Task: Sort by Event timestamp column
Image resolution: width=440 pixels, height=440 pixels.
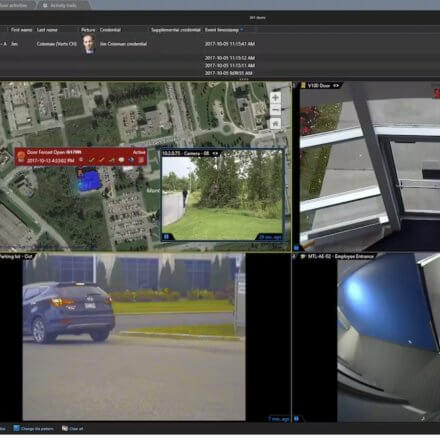Action: click(222, 30)
